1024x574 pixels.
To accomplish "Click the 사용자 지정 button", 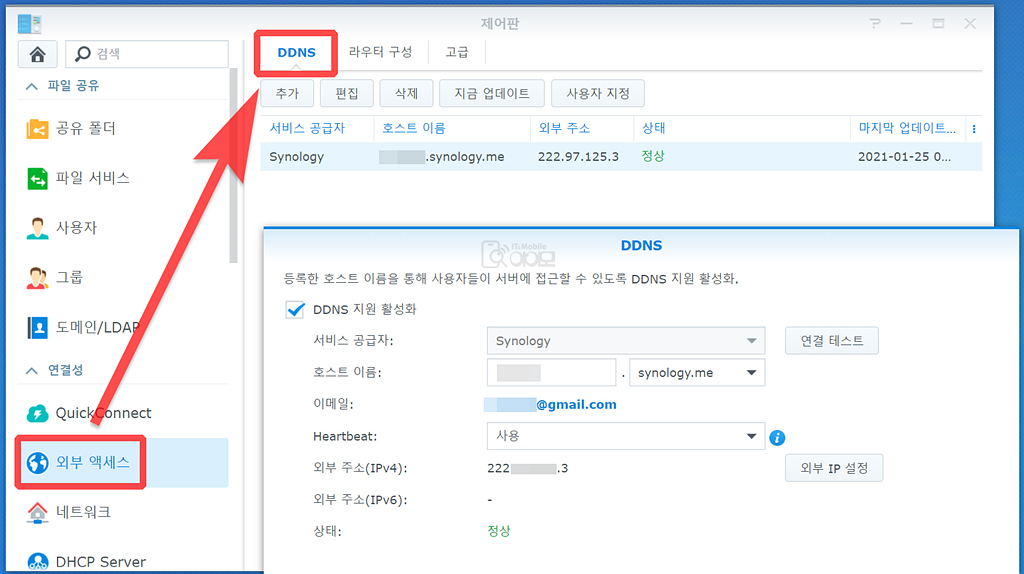I will click(598, 93).
